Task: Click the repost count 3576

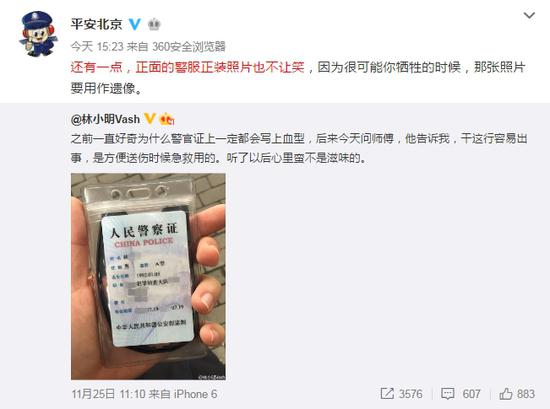Action: coord(411,394)
